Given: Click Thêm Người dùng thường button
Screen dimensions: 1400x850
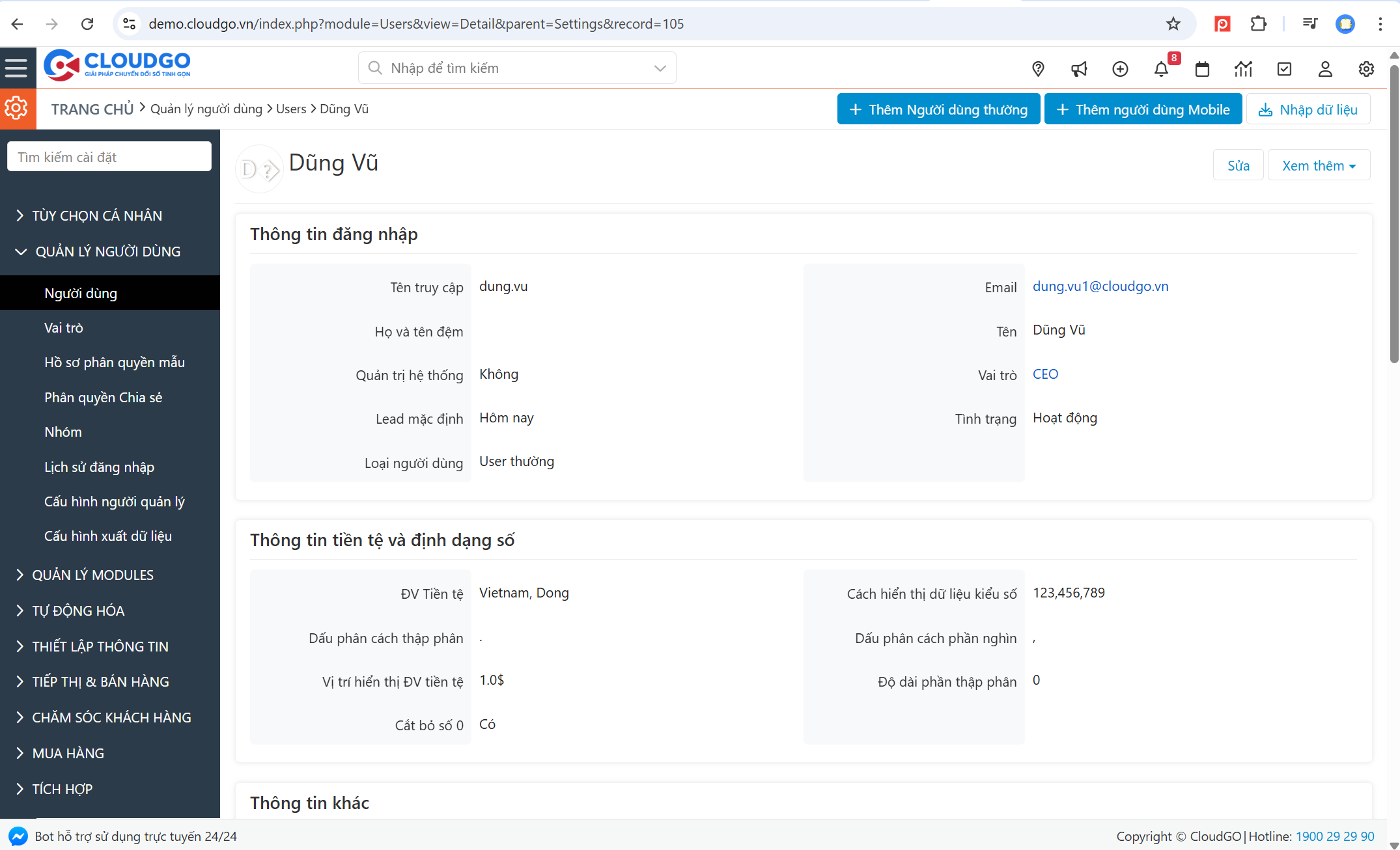Looking at the screenshot, I should [938, 109].
